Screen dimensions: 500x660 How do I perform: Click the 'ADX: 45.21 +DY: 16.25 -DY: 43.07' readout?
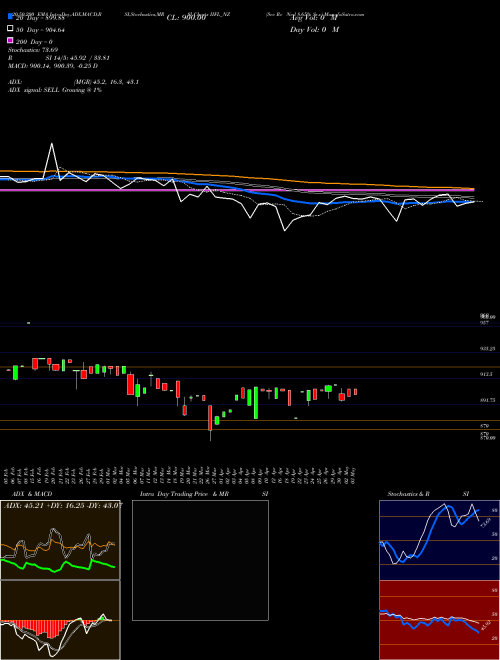[63, 506]
